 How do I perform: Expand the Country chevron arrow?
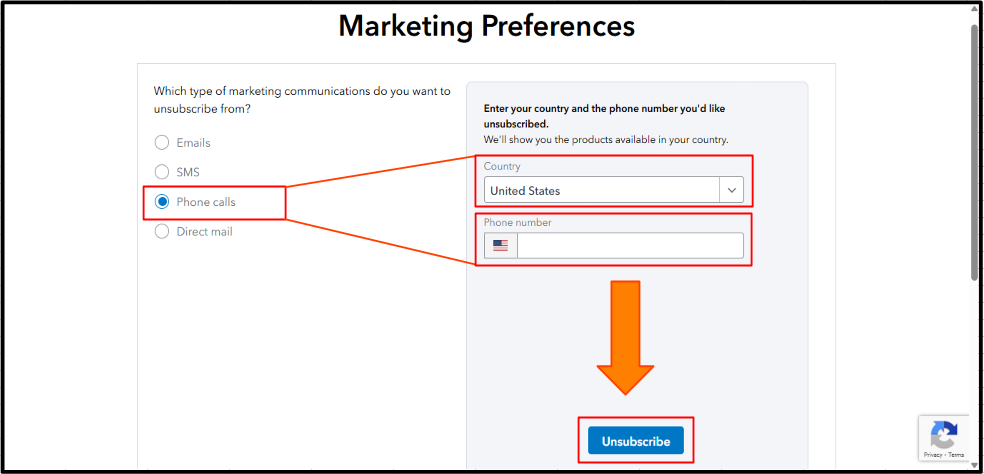(x=732, y=190)
